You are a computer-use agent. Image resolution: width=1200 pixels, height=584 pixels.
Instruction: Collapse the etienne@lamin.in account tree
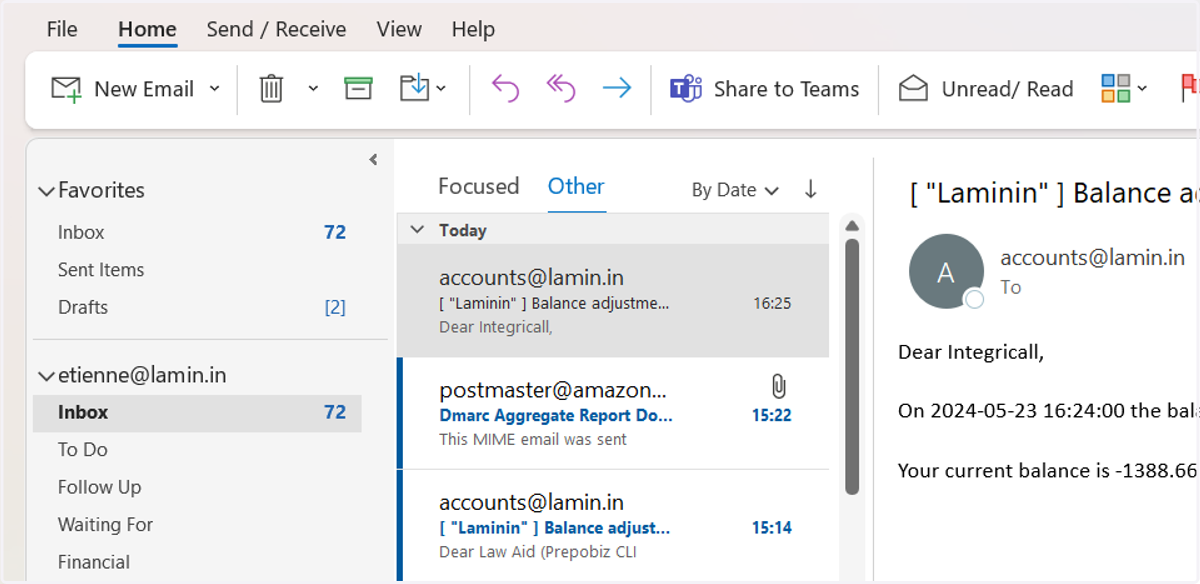[46, 376]
